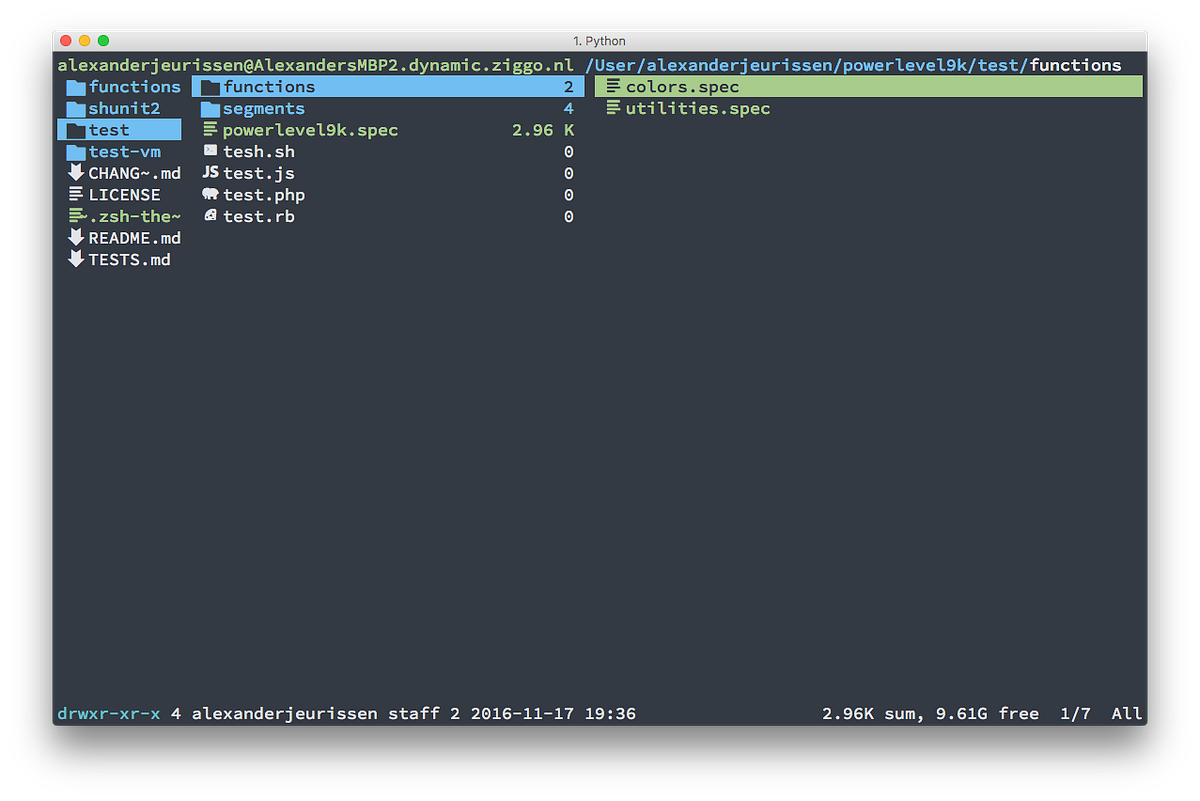
Task: Click the document icon next to powerlevel9k.spec
Action: 210,129
